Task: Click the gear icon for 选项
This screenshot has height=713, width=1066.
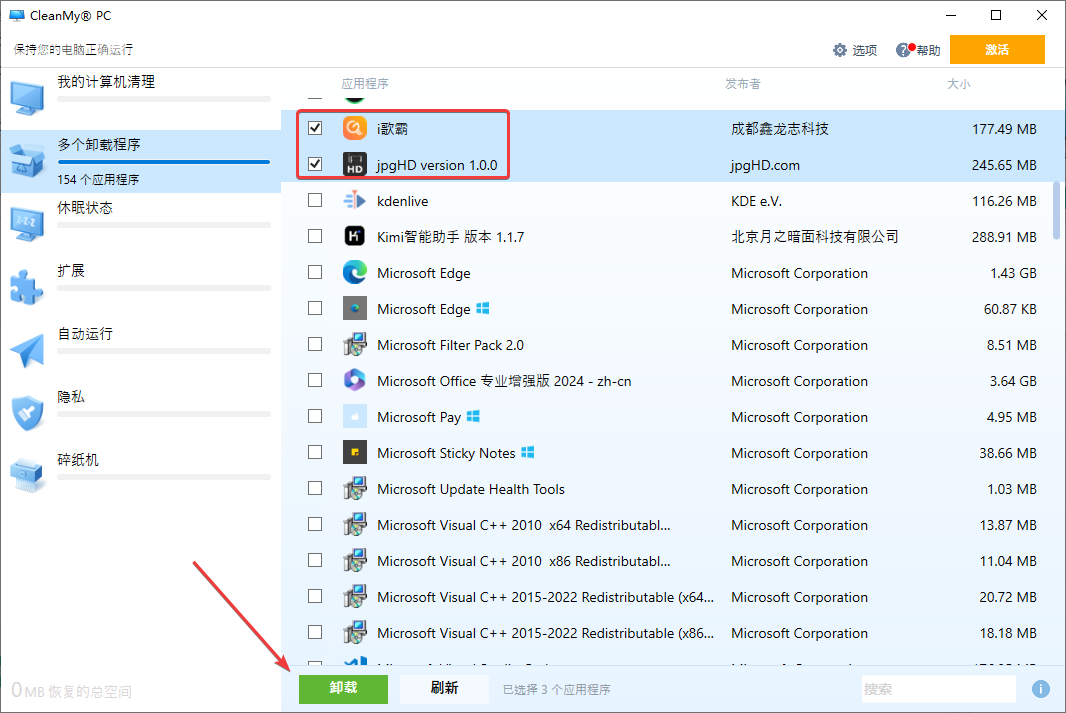Action: tap(840, 50)
